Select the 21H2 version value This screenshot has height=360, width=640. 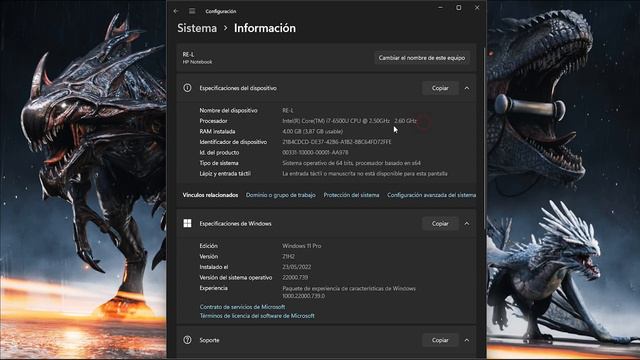288,256
